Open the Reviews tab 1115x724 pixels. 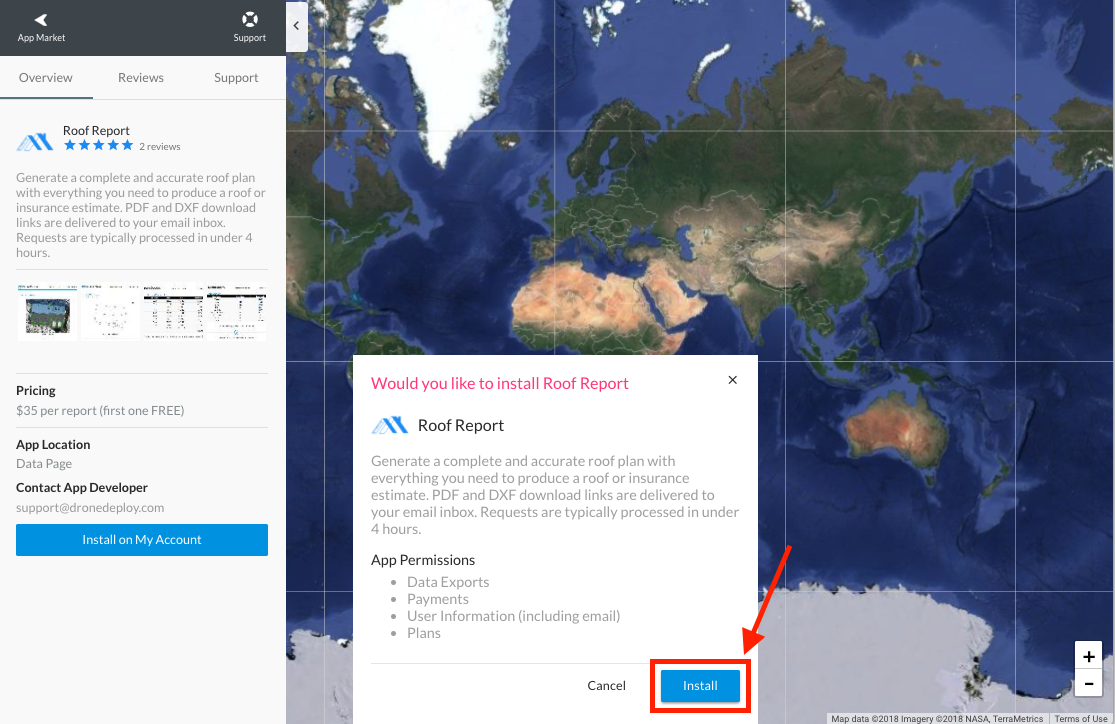(x=141, y=78)
